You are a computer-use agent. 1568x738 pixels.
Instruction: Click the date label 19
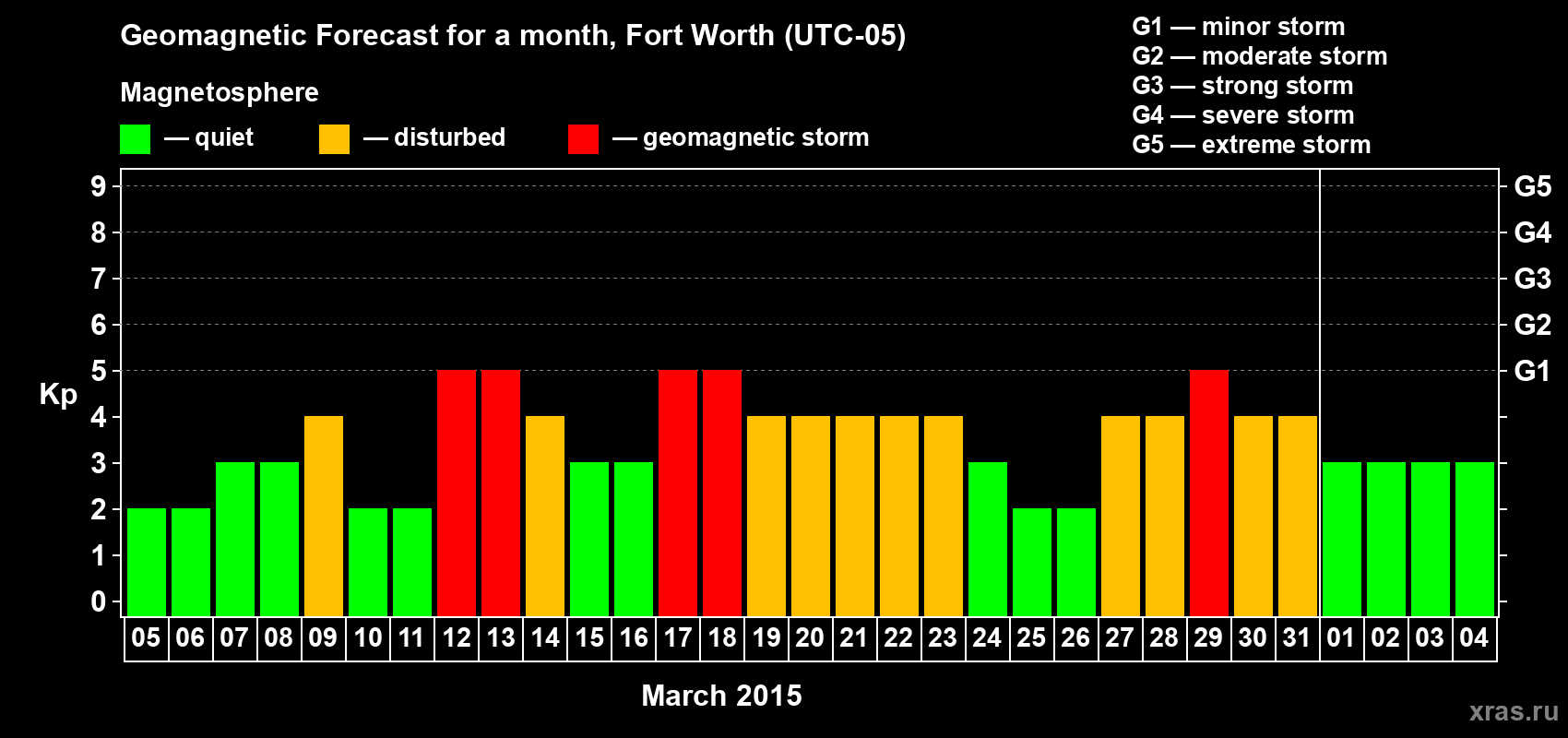[x=766, y=638]
